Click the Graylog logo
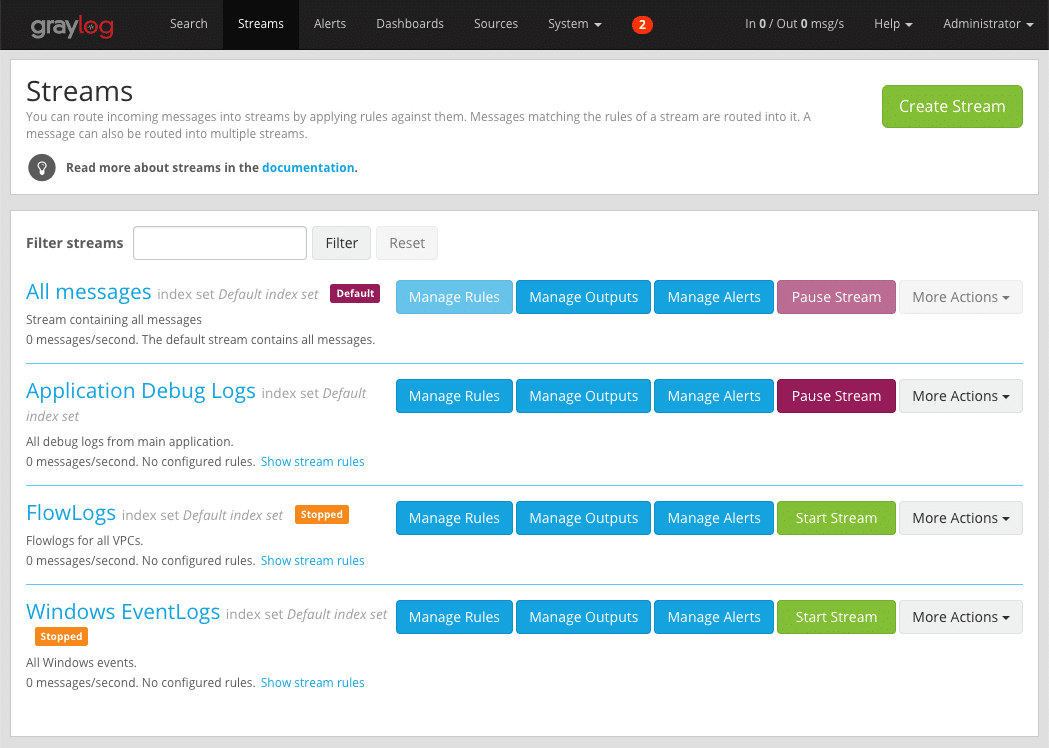The image size is (1049, 748). pyautogui.click(x=71, y=25)
